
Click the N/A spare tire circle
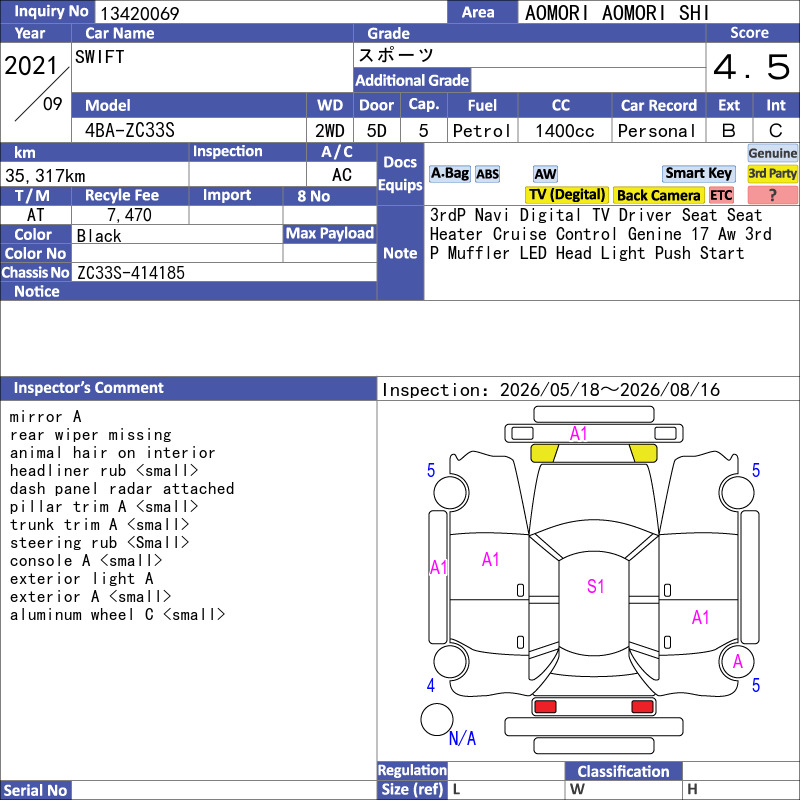(437, 719)
